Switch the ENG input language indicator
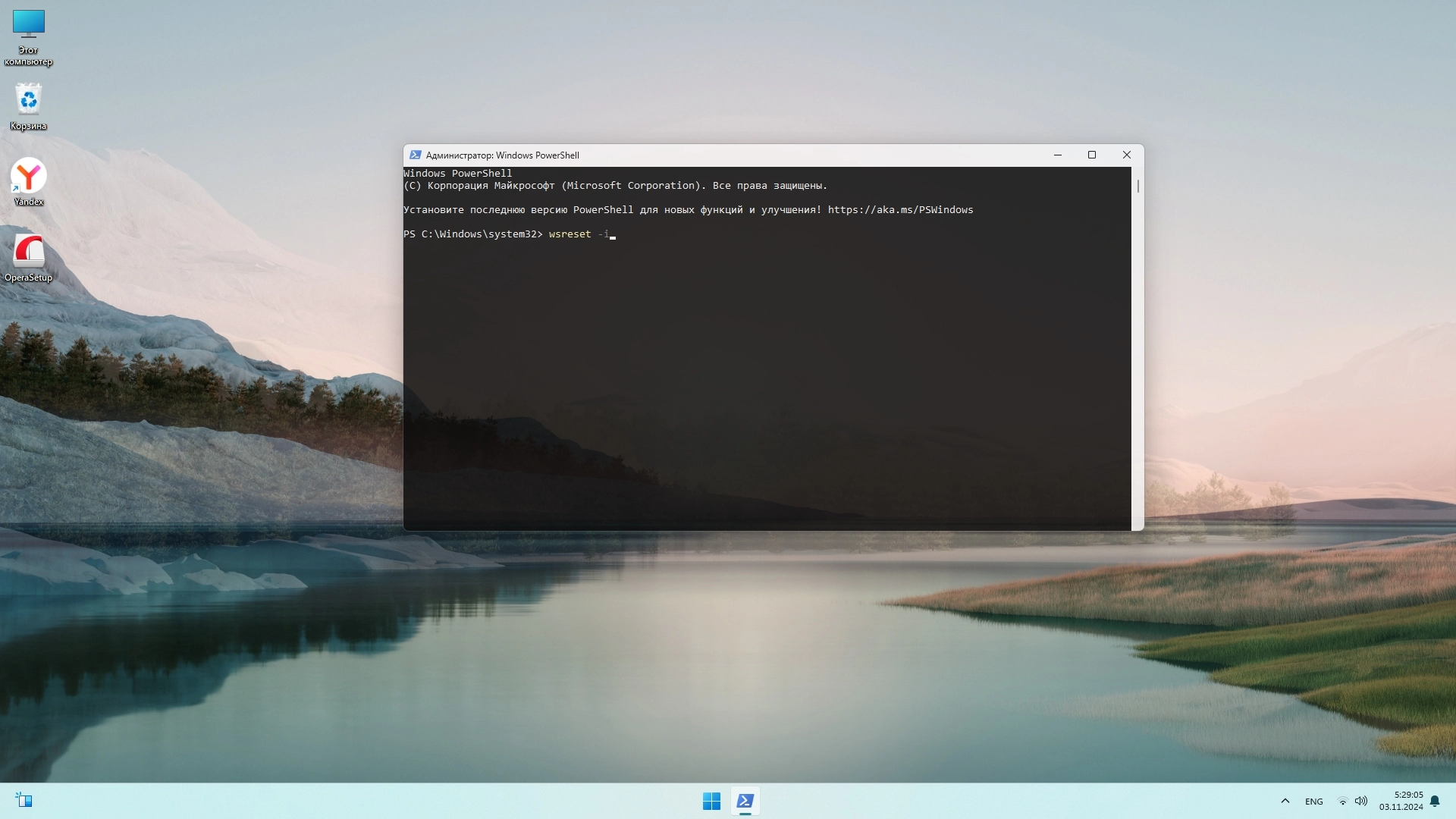Screen dimensions: 1456x819 click(1313, 801)
